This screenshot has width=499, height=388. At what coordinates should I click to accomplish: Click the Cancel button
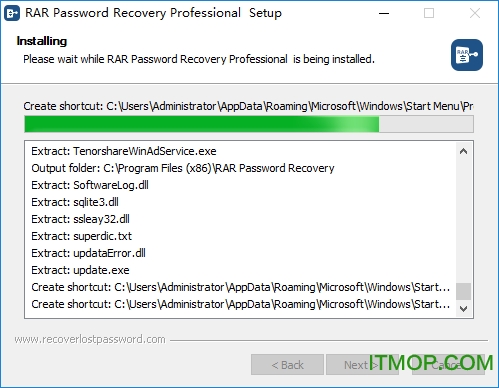[x=448, y=365]
